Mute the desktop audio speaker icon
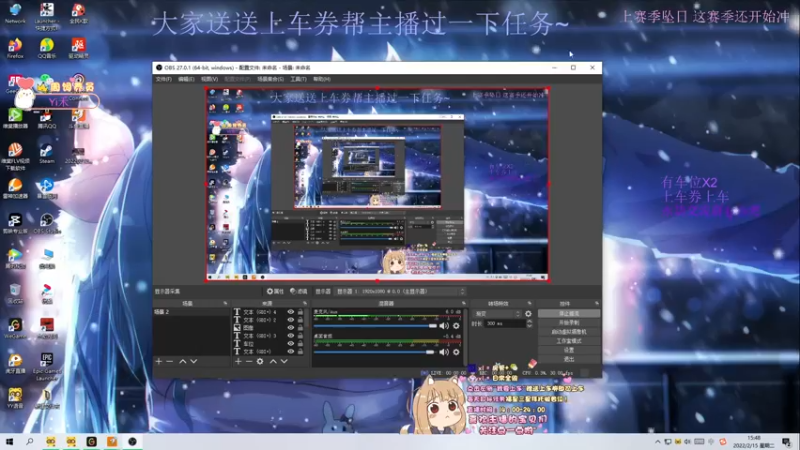Image resolution: width=800 pixels, height=450 pixels. point(444,352)
